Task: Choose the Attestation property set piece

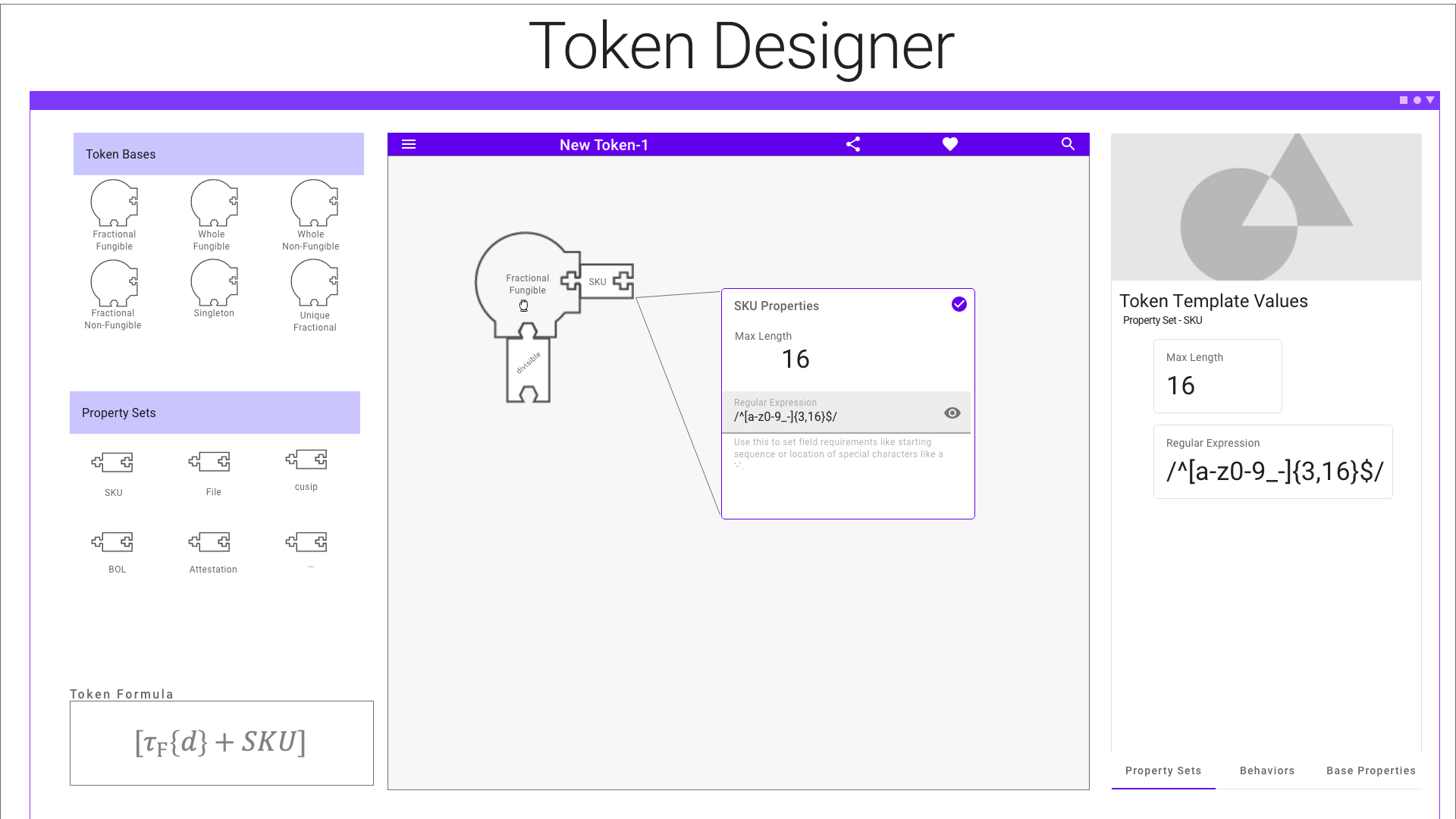Action: click(210, 542)
